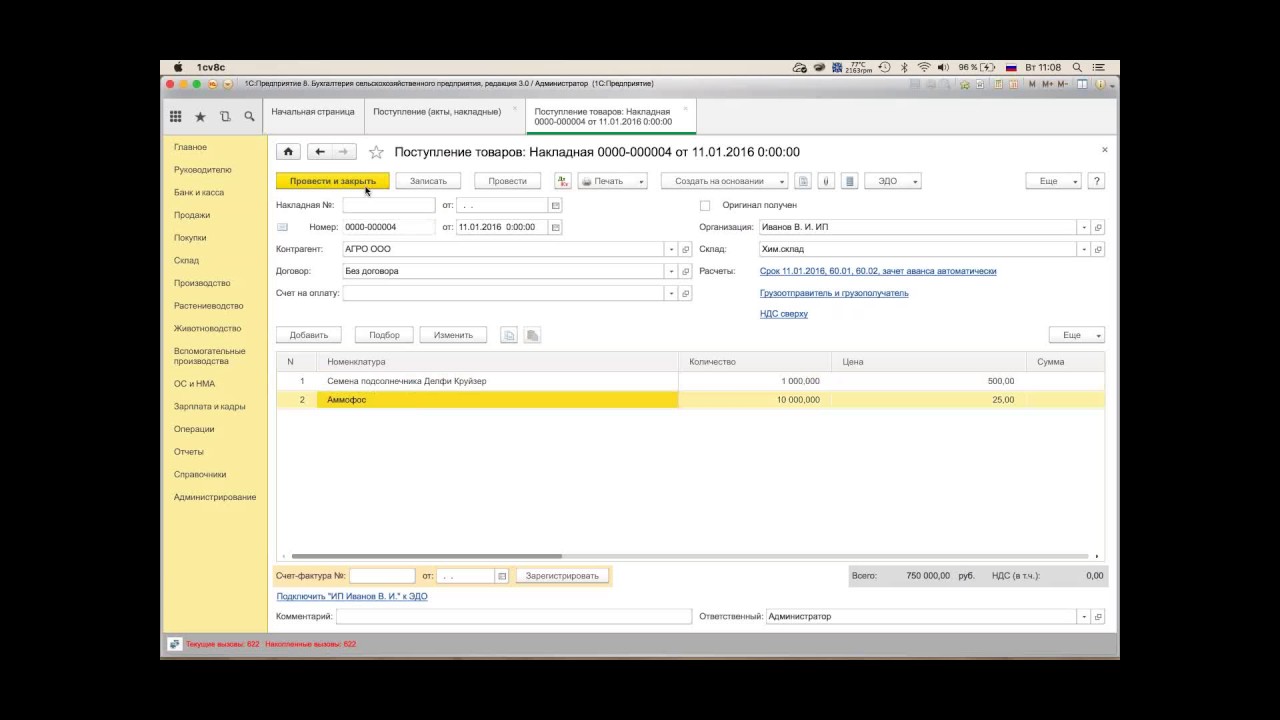Click the Записать button
This screenshot has width=1280, height=720.
click(428, 181)
